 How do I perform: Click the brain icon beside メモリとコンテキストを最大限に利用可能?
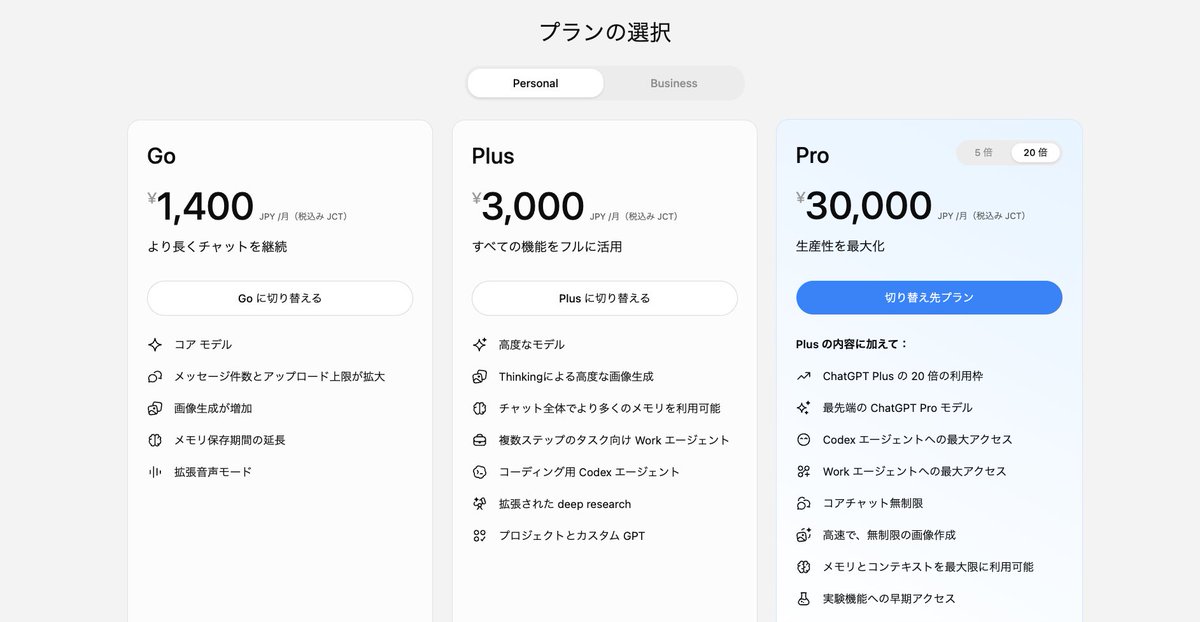coord(803,567)
